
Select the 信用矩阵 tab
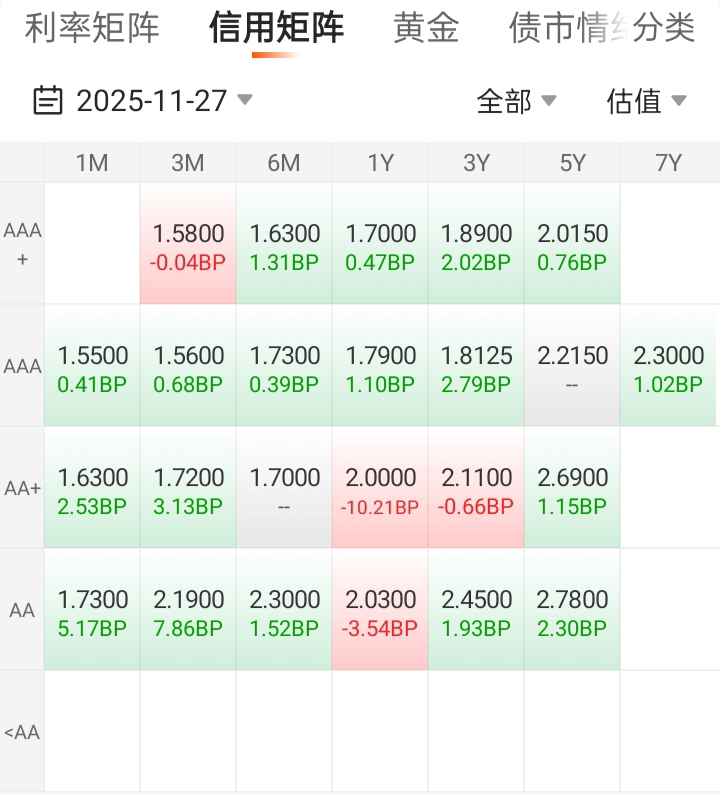[276, 28]
